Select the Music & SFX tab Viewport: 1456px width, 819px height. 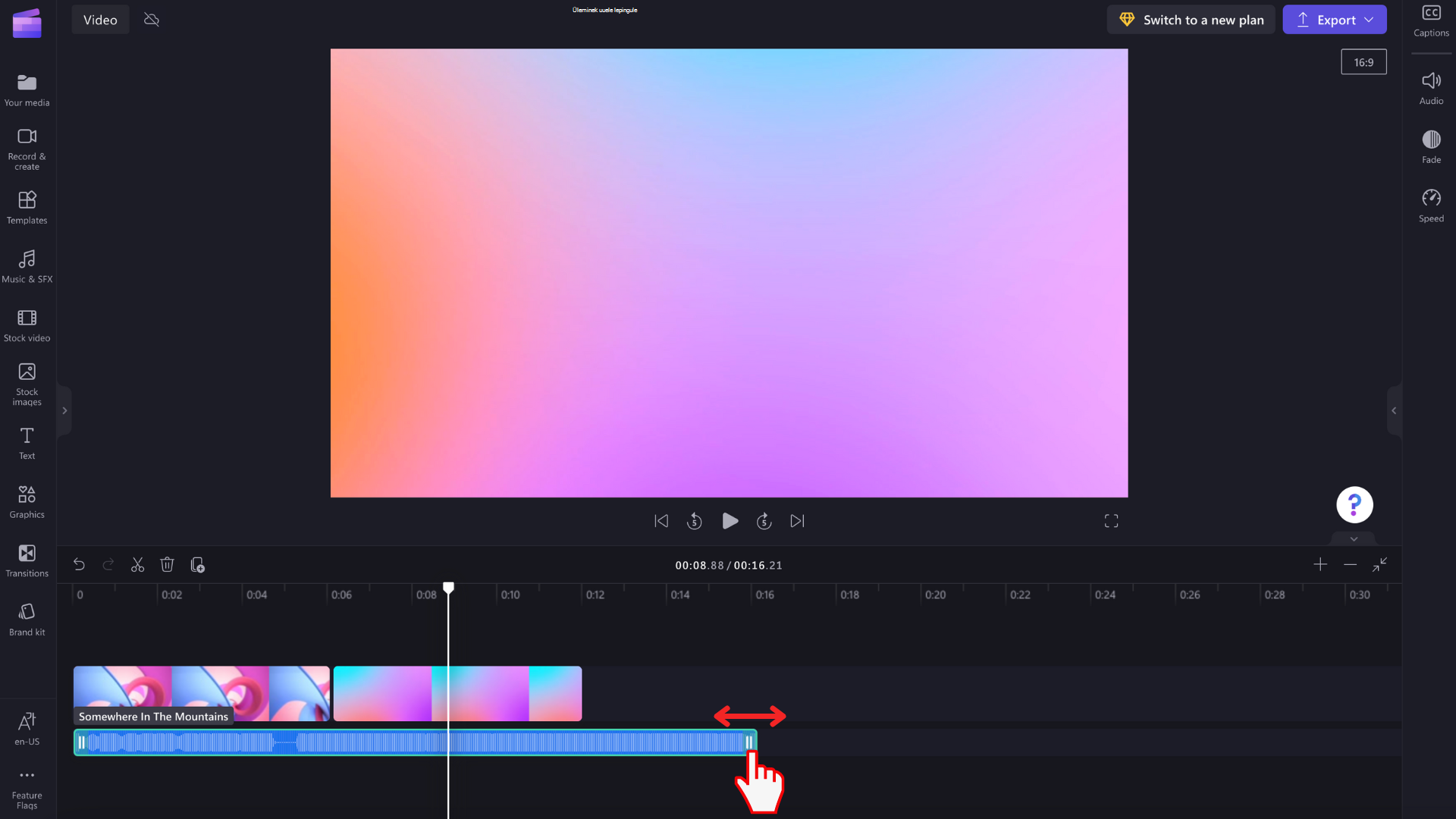tap(27, 265)
